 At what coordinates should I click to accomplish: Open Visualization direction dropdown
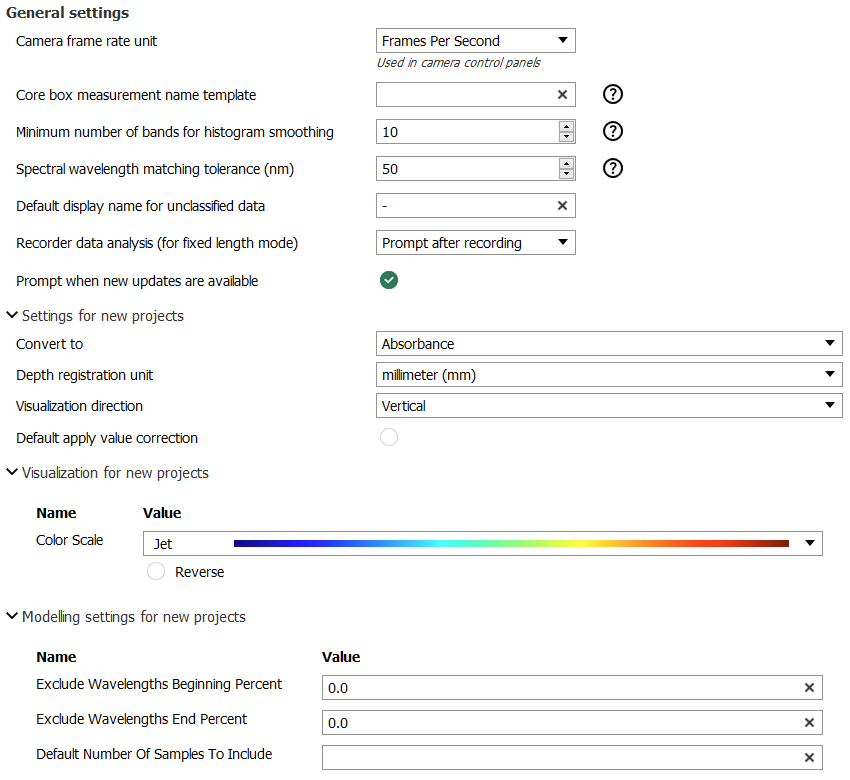(609, 405)
